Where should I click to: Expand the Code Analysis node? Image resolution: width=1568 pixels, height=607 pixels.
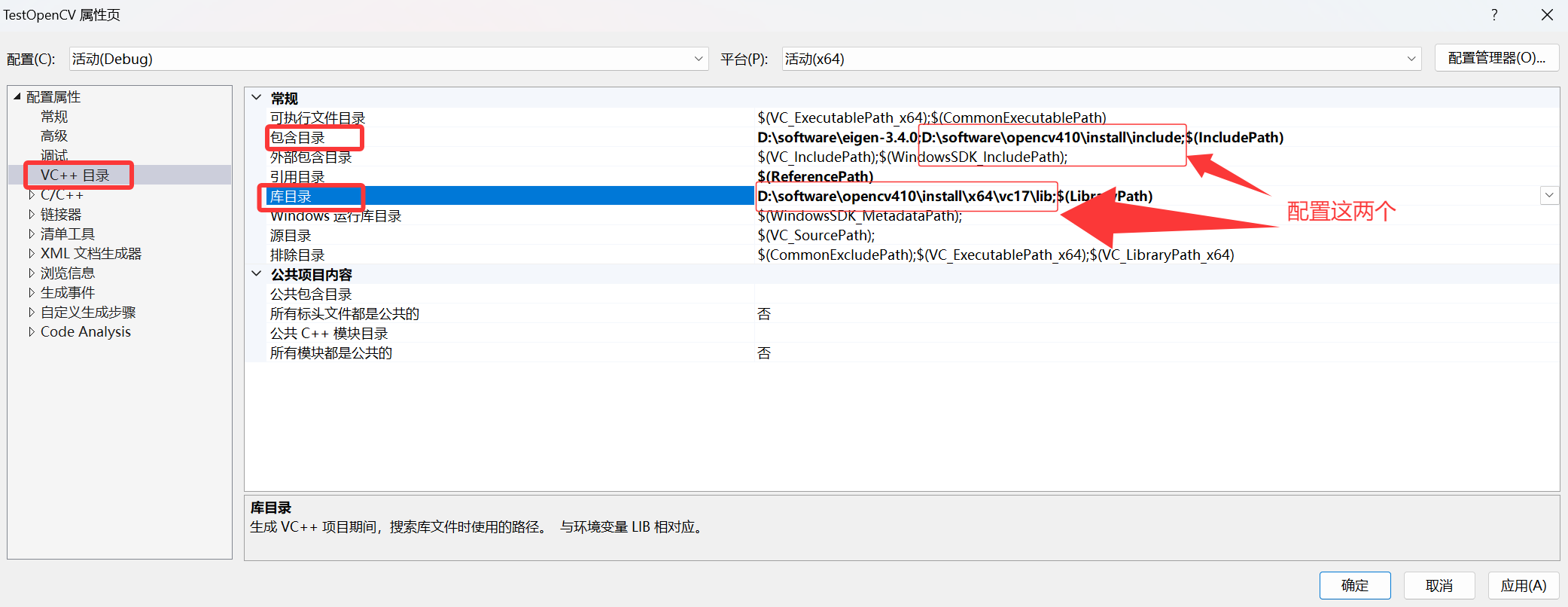click(x=32, y=332)
